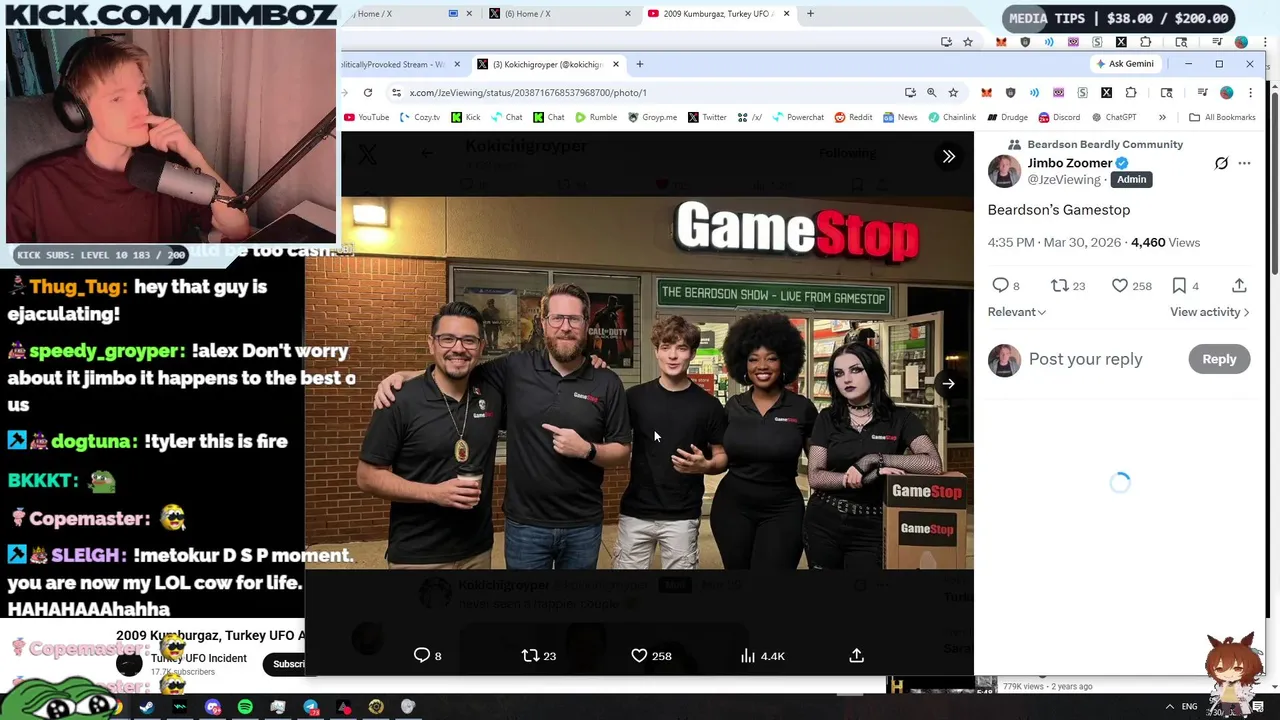View site information icon in address bar

396,92
